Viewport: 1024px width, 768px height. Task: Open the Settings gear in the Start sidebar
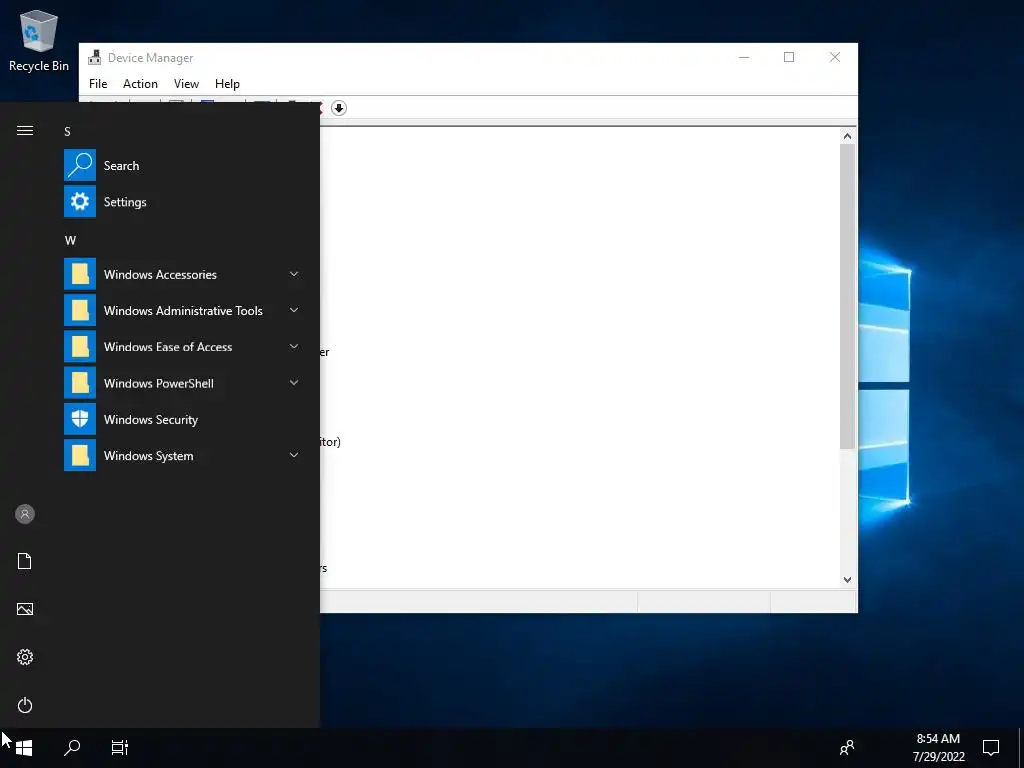[x=25, y=657]
